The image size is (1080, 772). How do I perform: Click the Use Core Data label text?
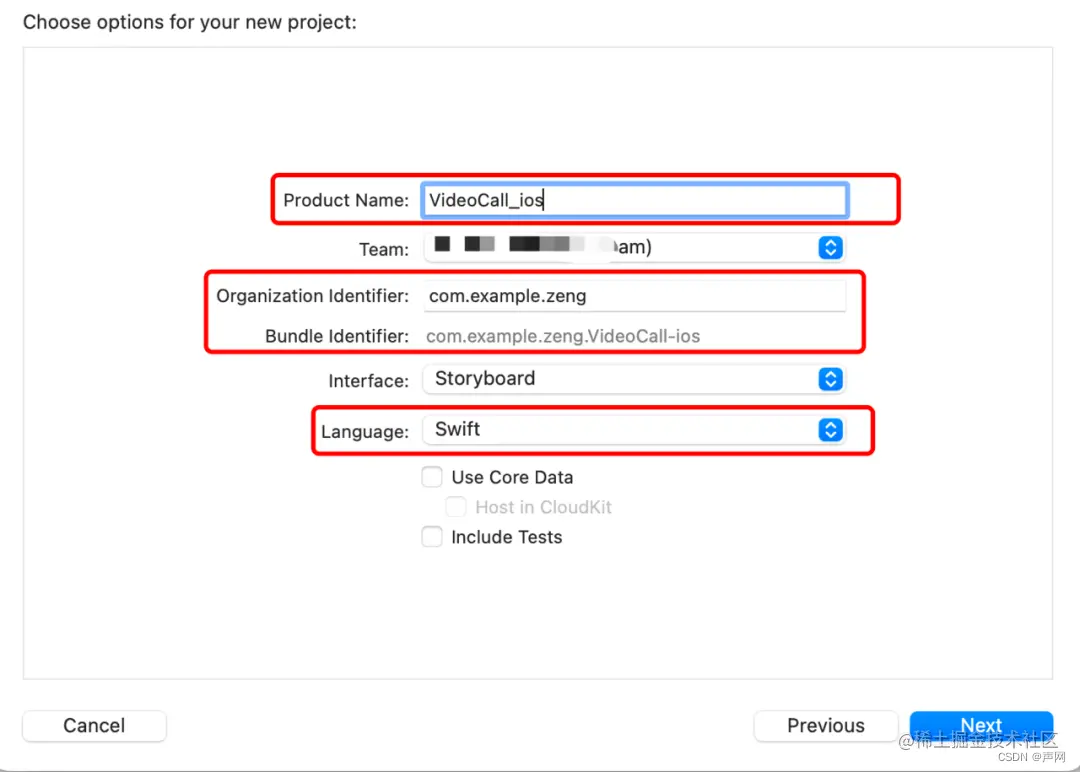(x=512, y=477)
